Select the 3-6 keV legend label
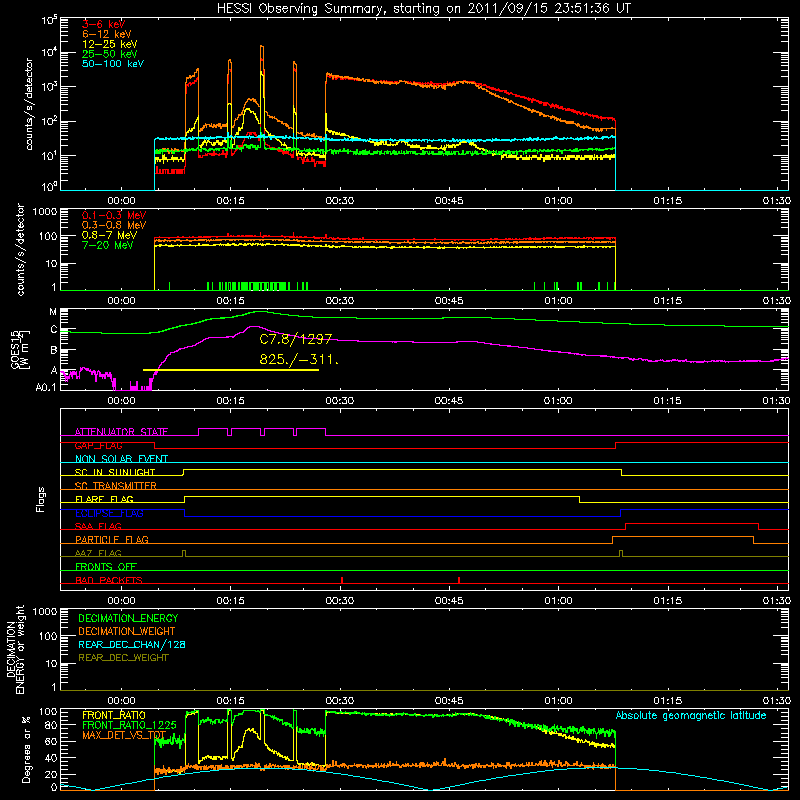The width and height of the screenshot is (800, 800). point(104,24)
